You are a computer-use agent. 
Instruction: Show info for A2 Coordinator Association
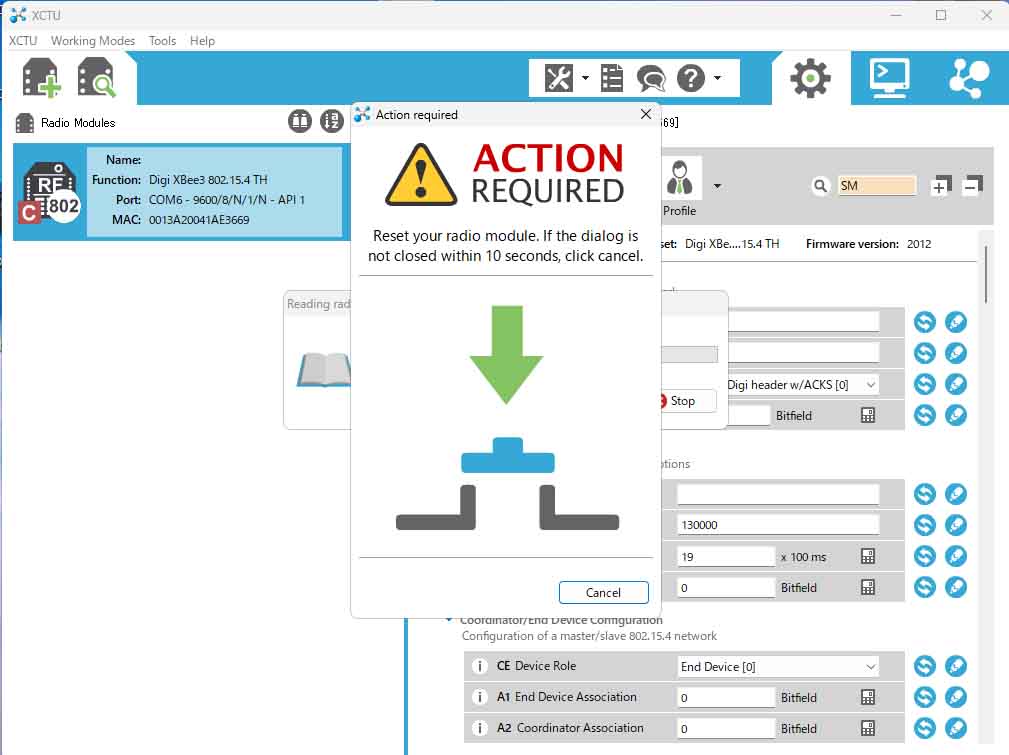pyautogui.click(x=479, y=728)
